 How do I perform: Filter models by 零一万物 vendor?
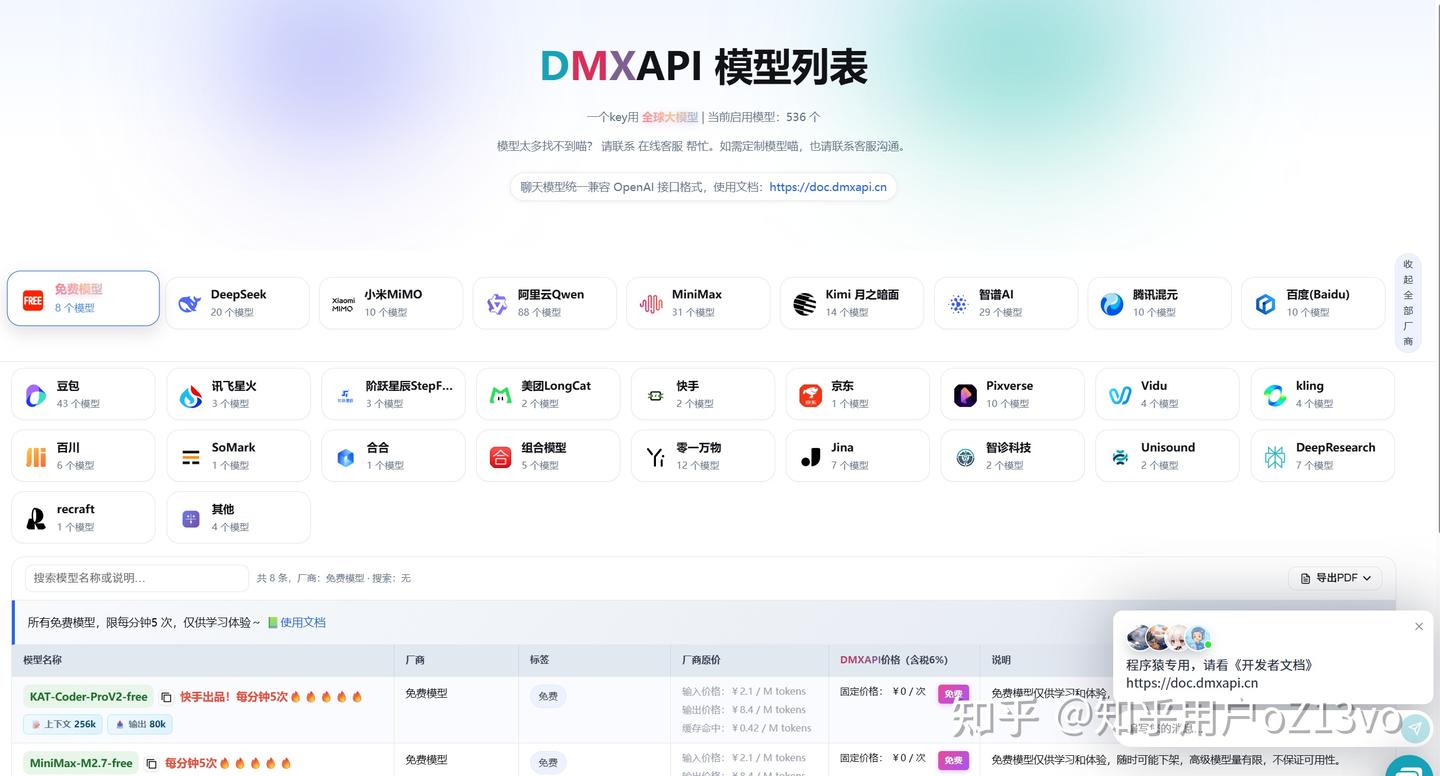pyautogui.click(x=703, y=456)
